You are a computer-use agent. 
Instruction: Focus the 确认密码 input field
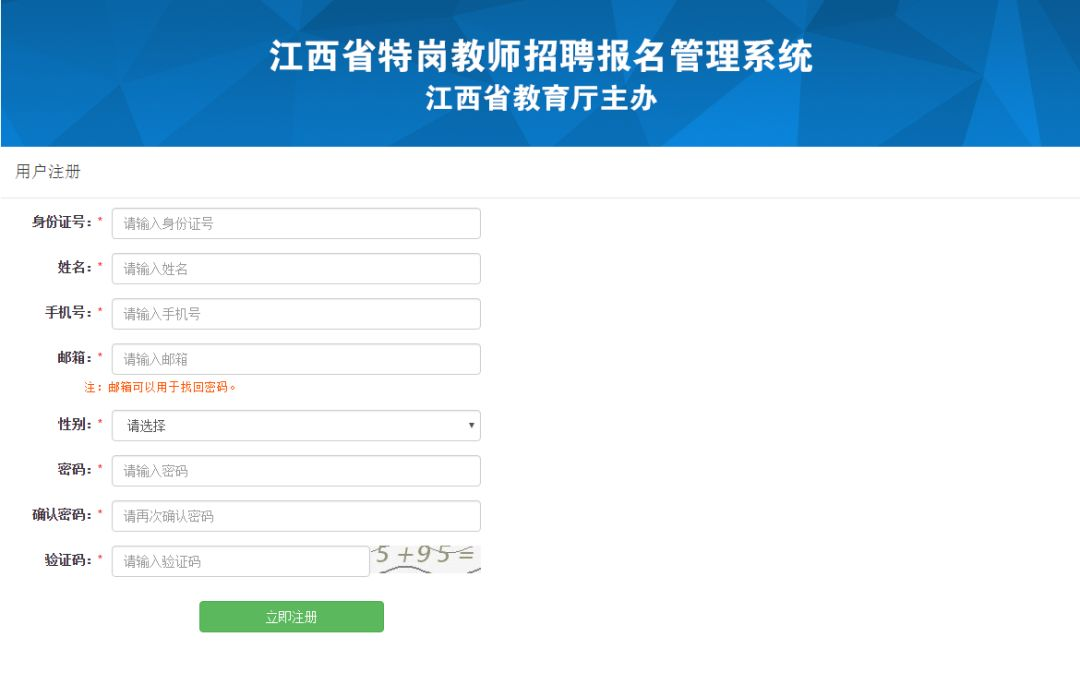[x=295, y=516]
